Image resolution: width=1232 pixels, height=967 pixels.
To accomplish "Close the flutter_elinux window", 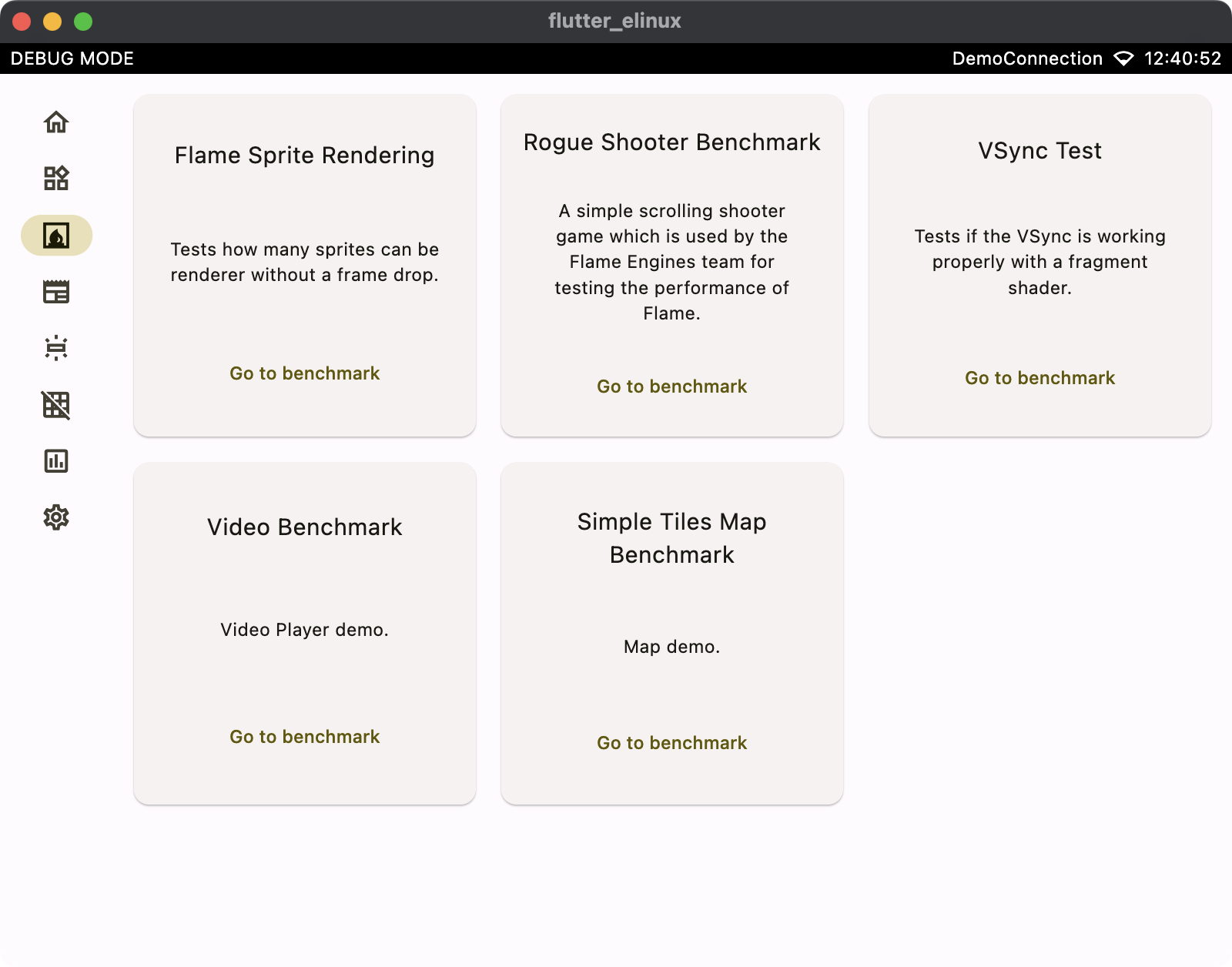I will (x=22, y=22).
